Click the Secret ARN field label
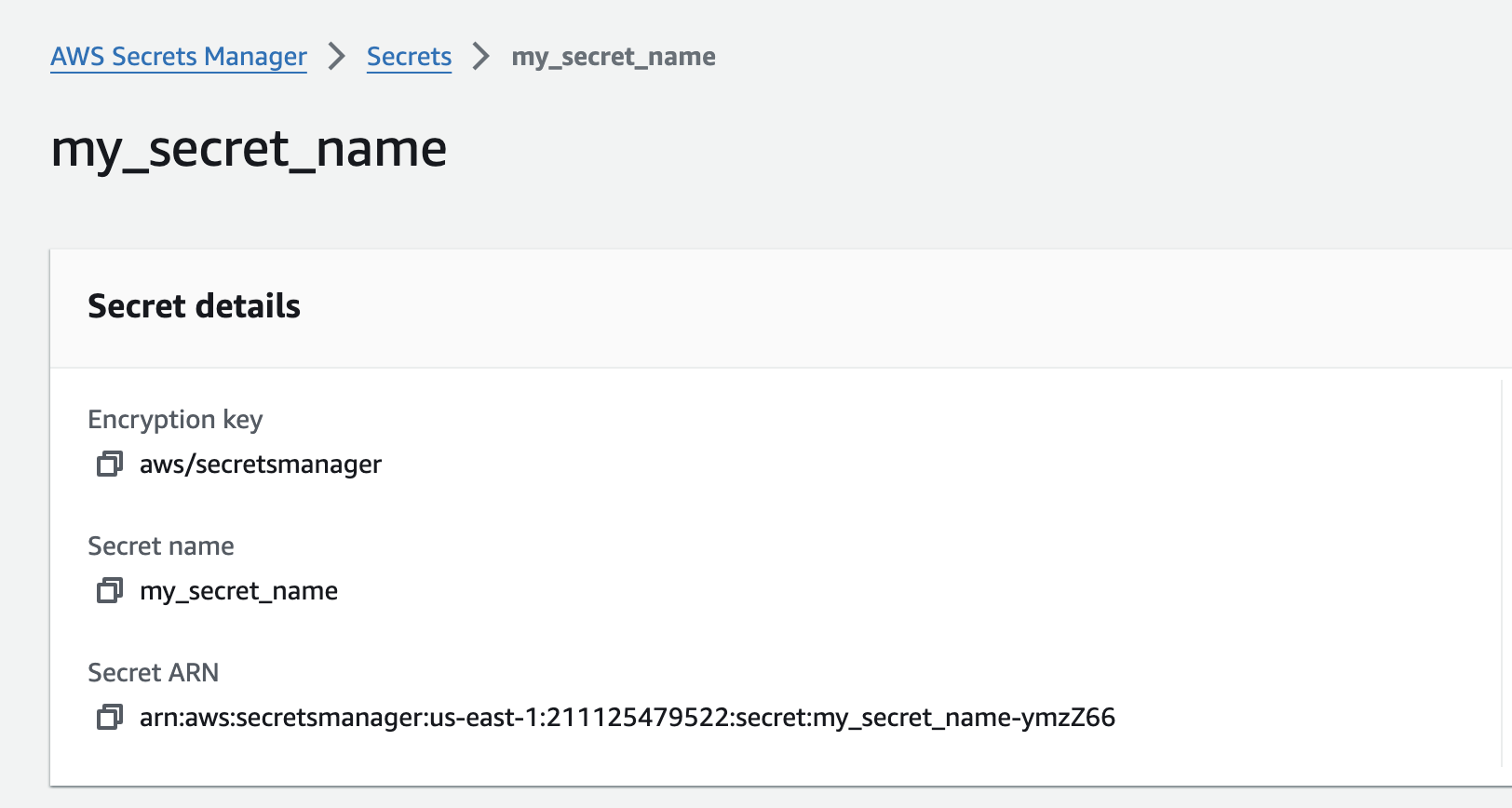Image resolution: width=1512 pixels, height=808 pixels. 154,673
